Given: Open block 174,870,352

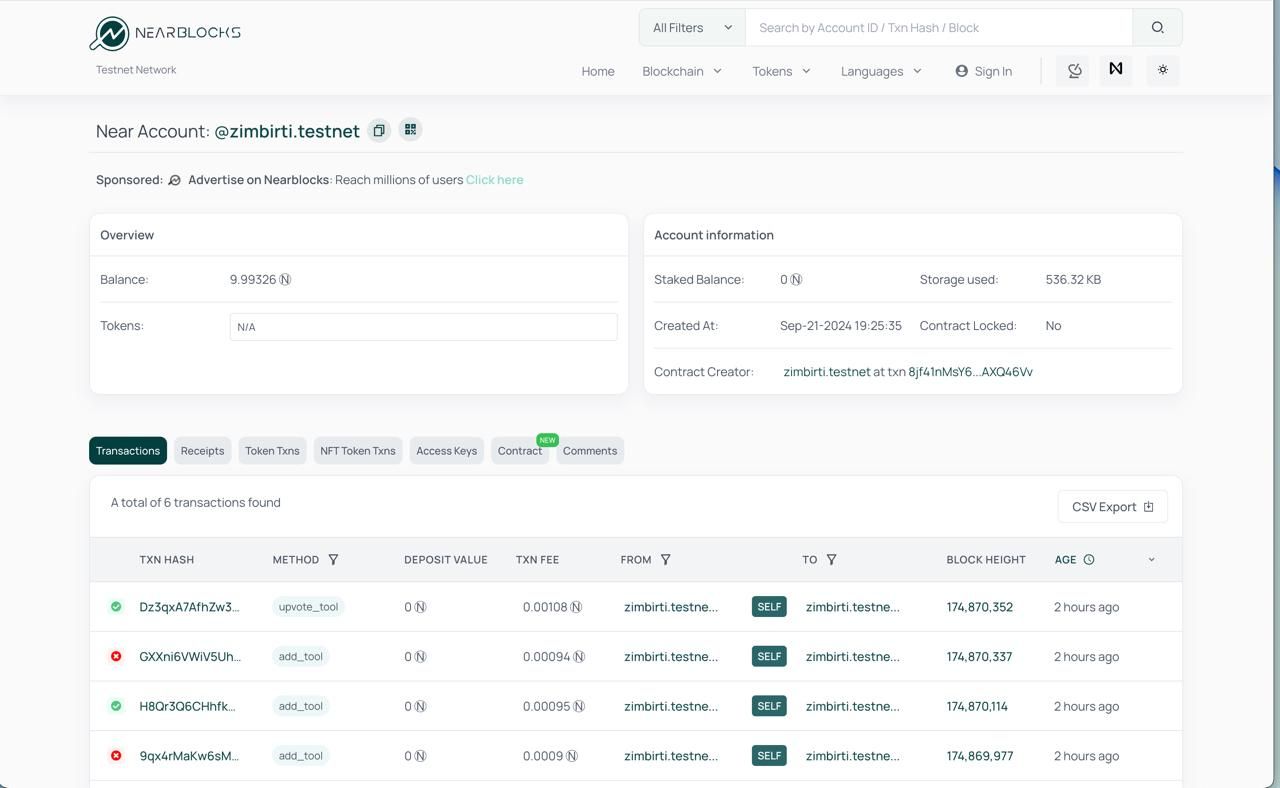Looking at the screenshot, I should point(980,607).
